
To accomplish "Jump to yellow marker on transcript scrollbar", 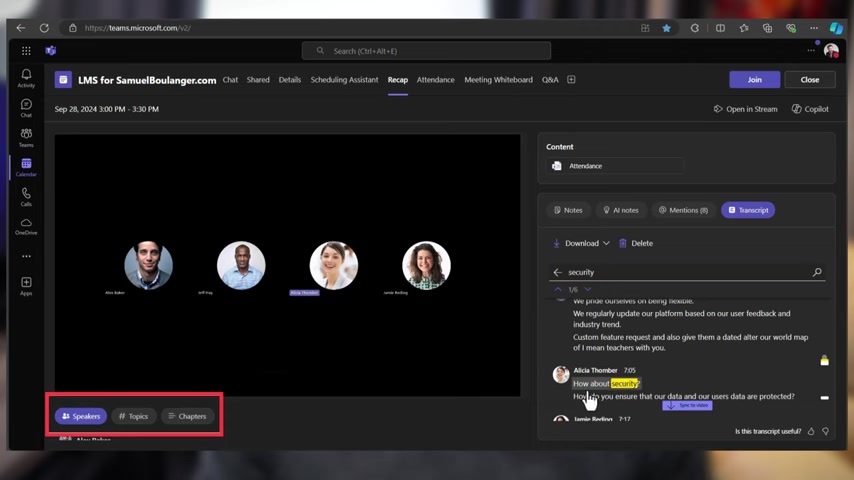I will tap(825, 361).
